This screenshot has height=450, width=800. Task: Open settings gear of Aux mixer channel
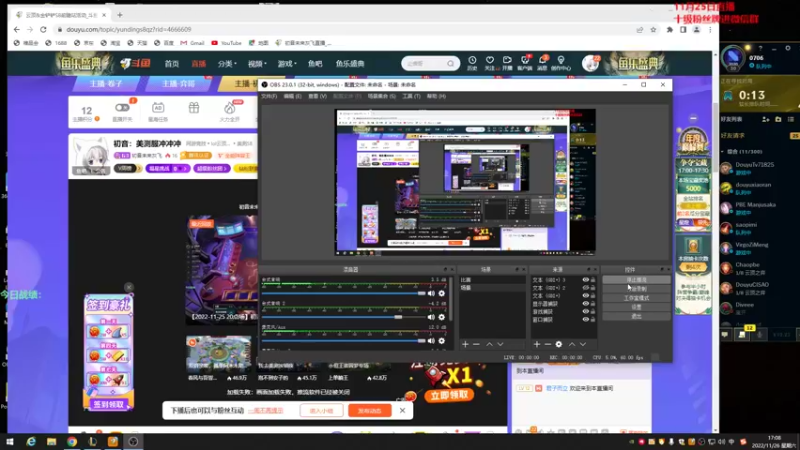442,340
